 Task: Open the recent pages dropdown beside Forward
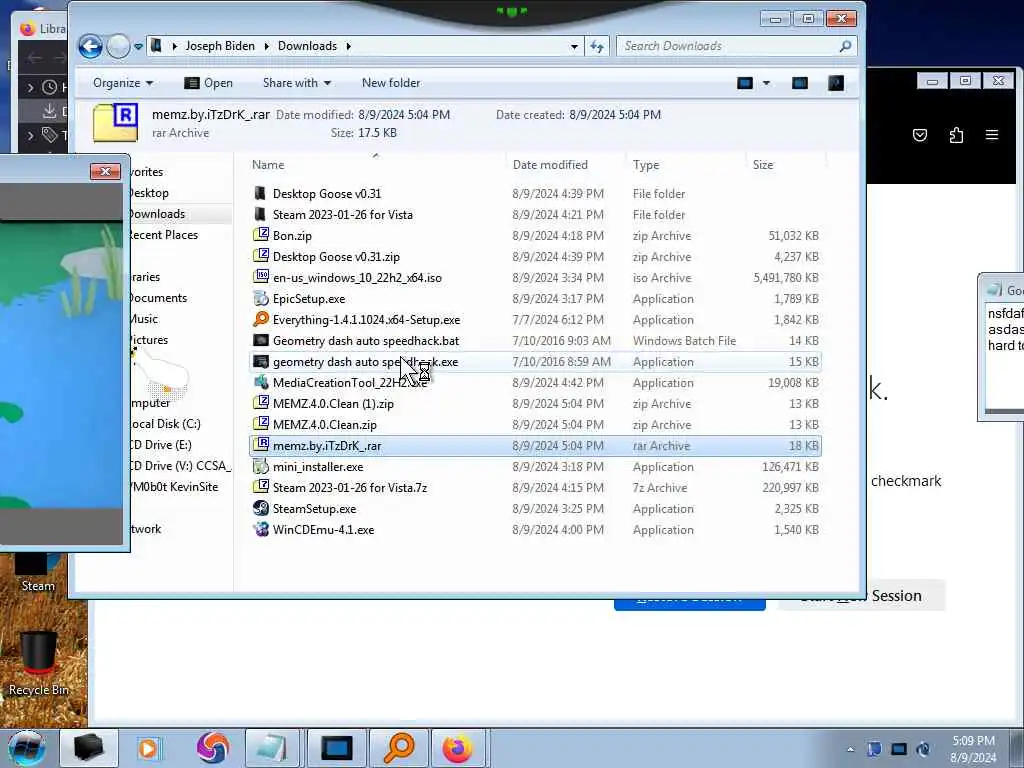click(138, 46)
